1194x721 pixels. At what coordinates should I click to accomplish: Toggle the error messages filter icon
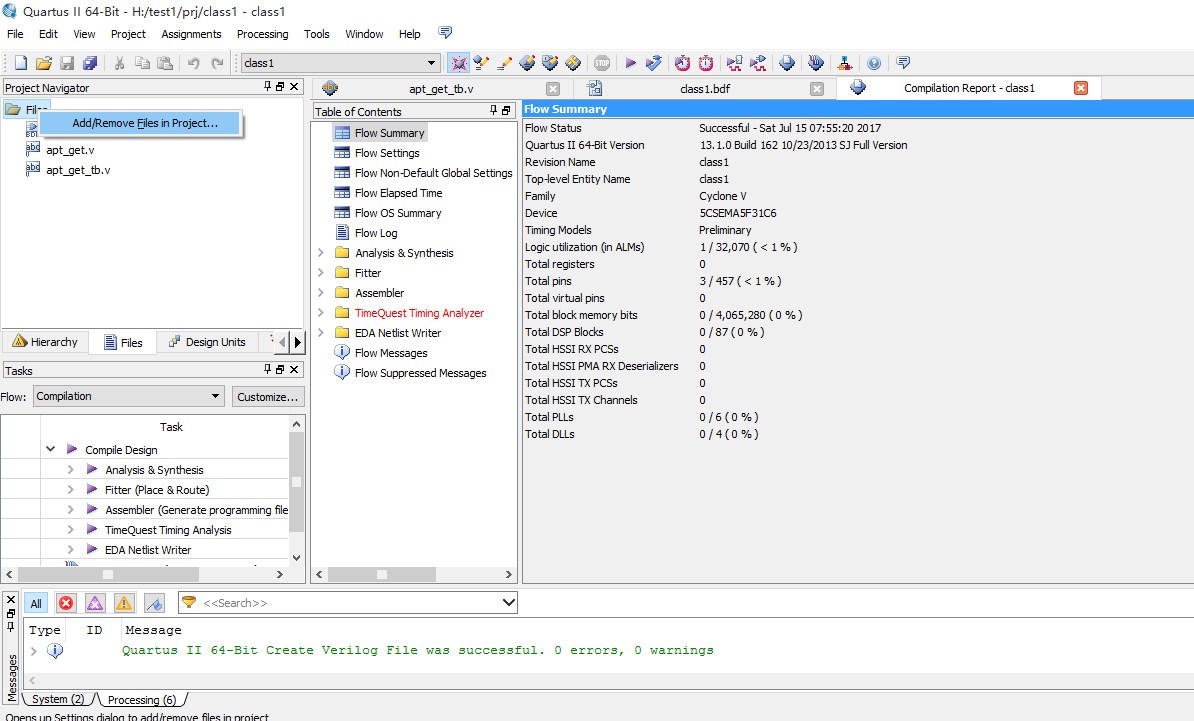coord(66,603)
